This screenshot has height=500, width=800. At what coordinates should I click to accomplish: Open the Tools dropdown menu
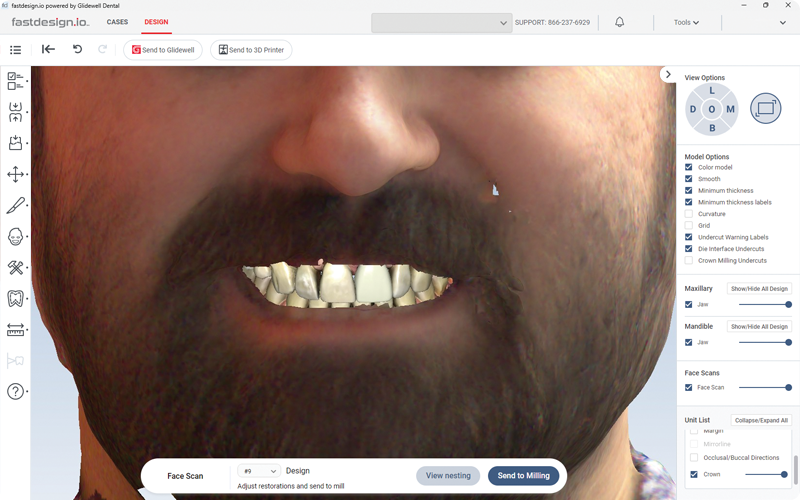(x=686, y=22)
